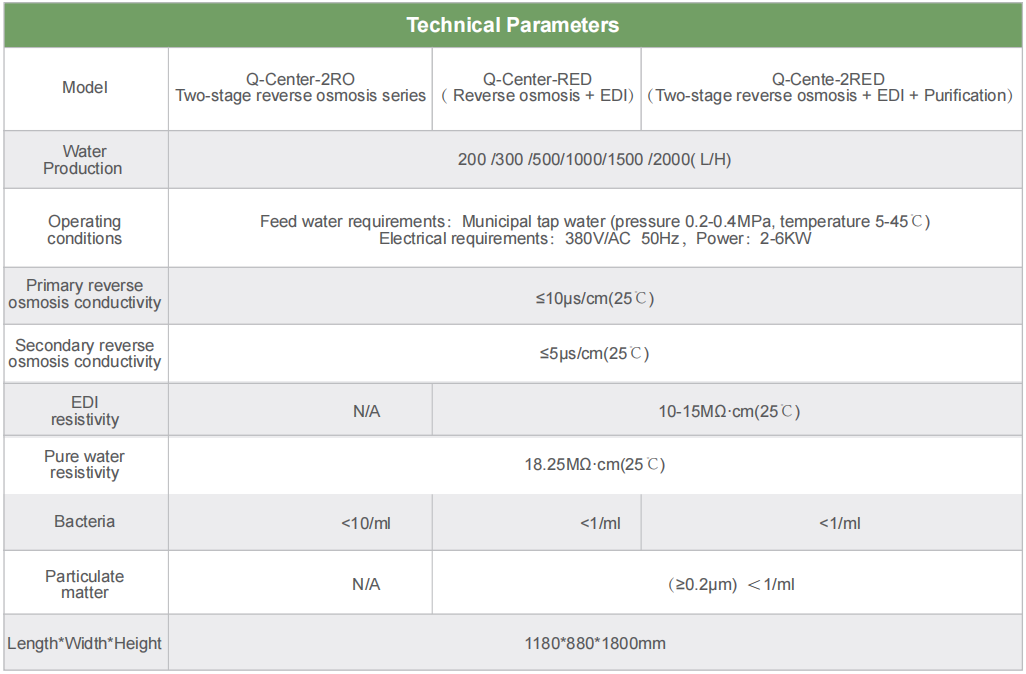The width and height of the screenshot is (1026, 674).
Task: Select the Model row label cell
Action: click(x=85, y=88)
